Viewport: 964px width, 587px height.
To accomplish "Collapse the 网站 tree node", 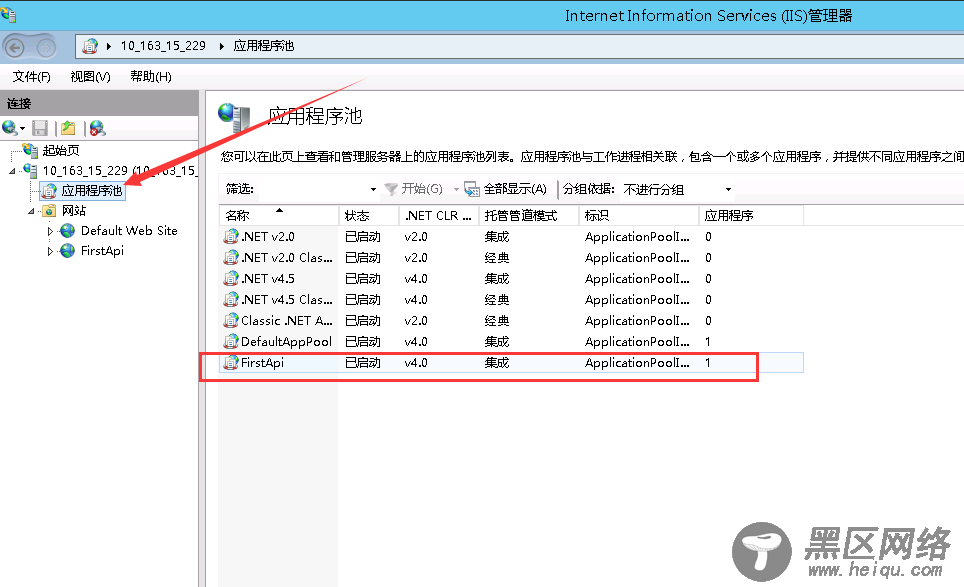I will coord(31,211).
